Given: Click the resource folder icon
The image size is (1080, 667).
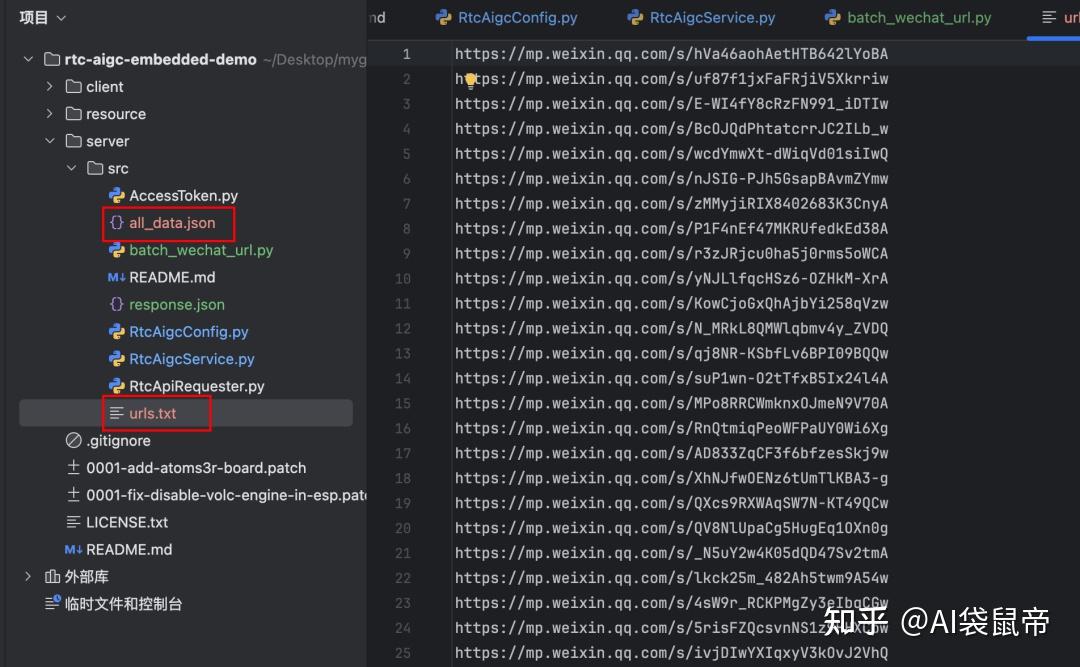Looking at the screenshot, I should coord(74,114).
